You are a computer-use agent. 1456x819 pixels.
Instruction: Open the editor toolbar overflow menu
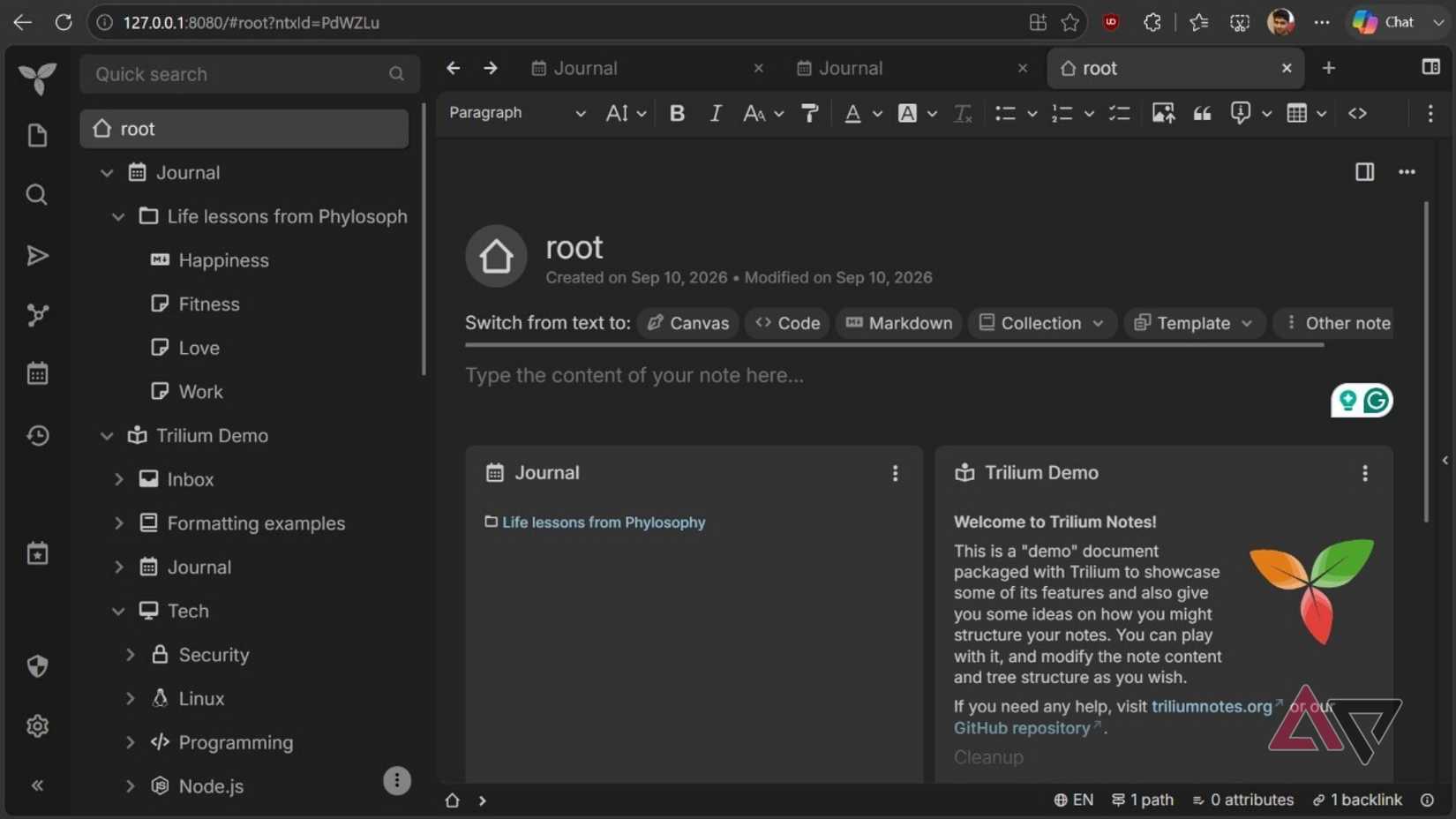1430,113
